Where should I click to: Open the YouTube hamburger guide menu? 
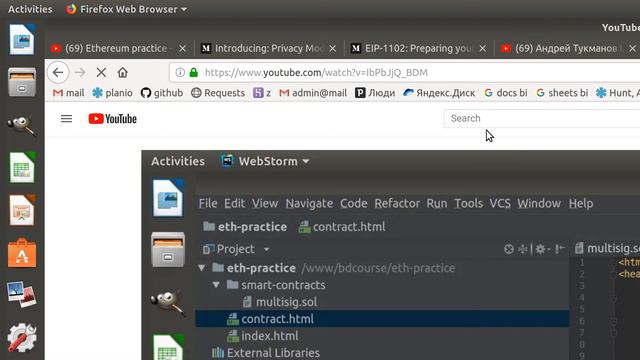[67, 119]
